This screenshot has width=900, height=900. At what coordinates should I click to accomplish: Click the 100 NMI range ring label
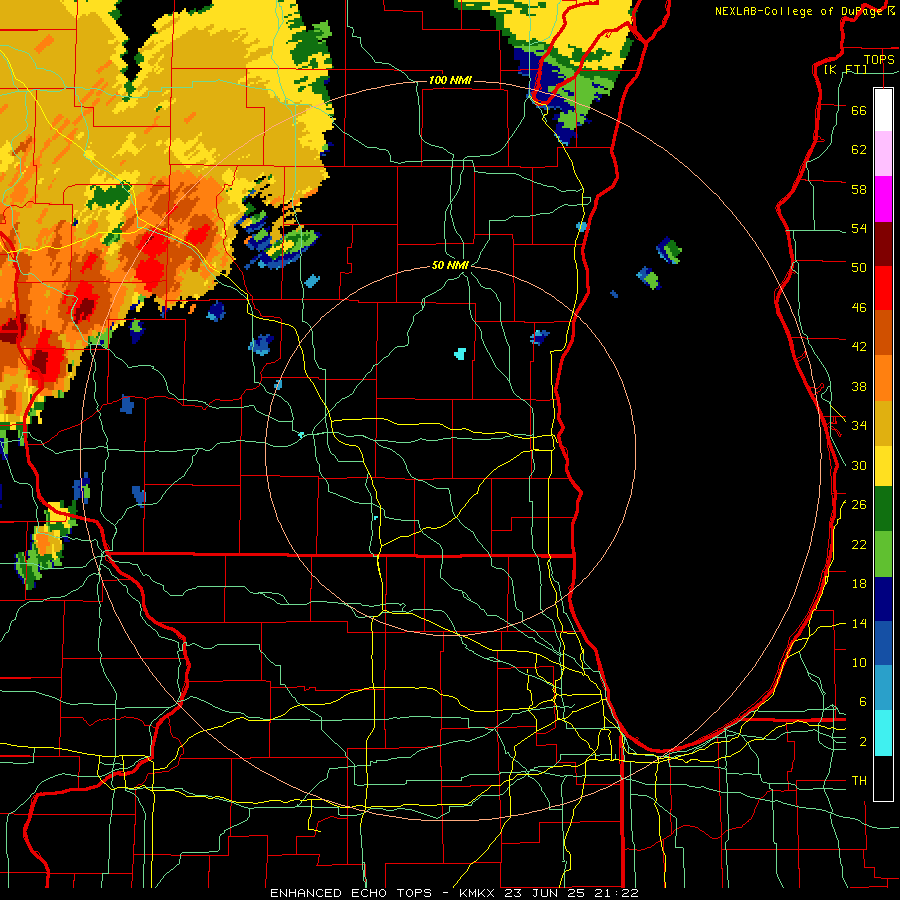pos(450,80)
